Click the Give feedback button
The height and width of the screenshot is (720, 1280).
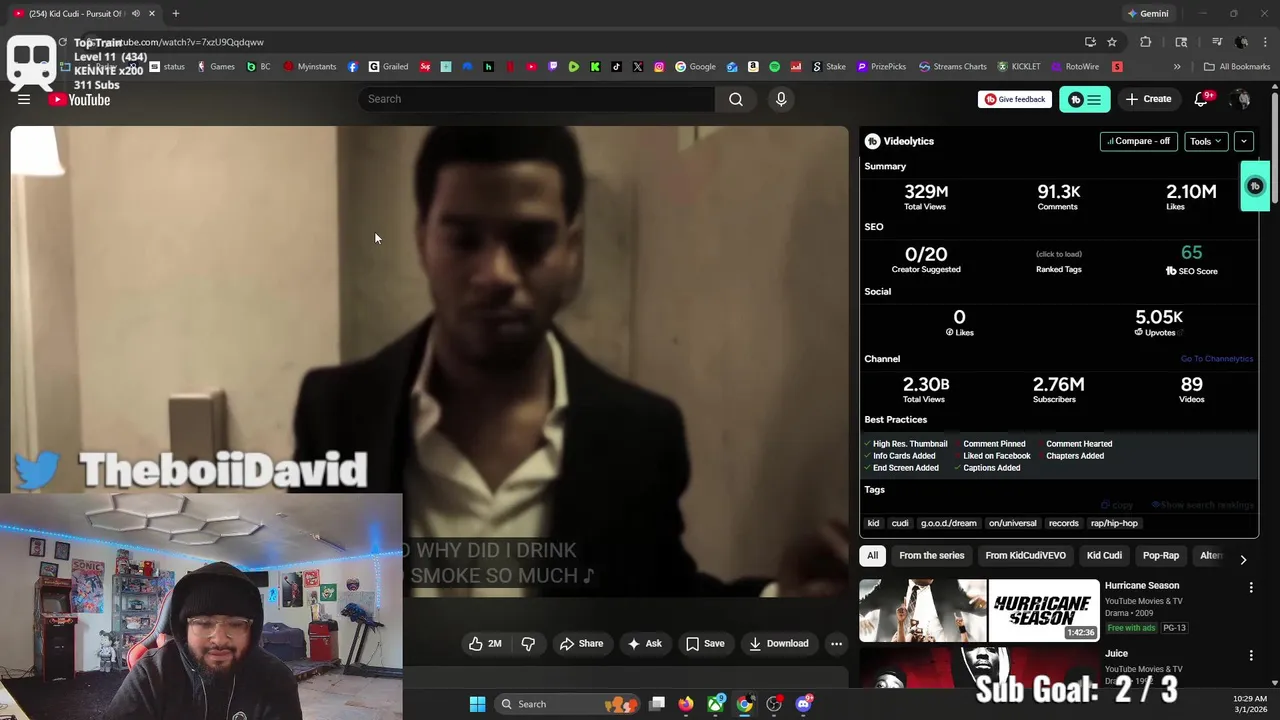(x=1014, y=99)
